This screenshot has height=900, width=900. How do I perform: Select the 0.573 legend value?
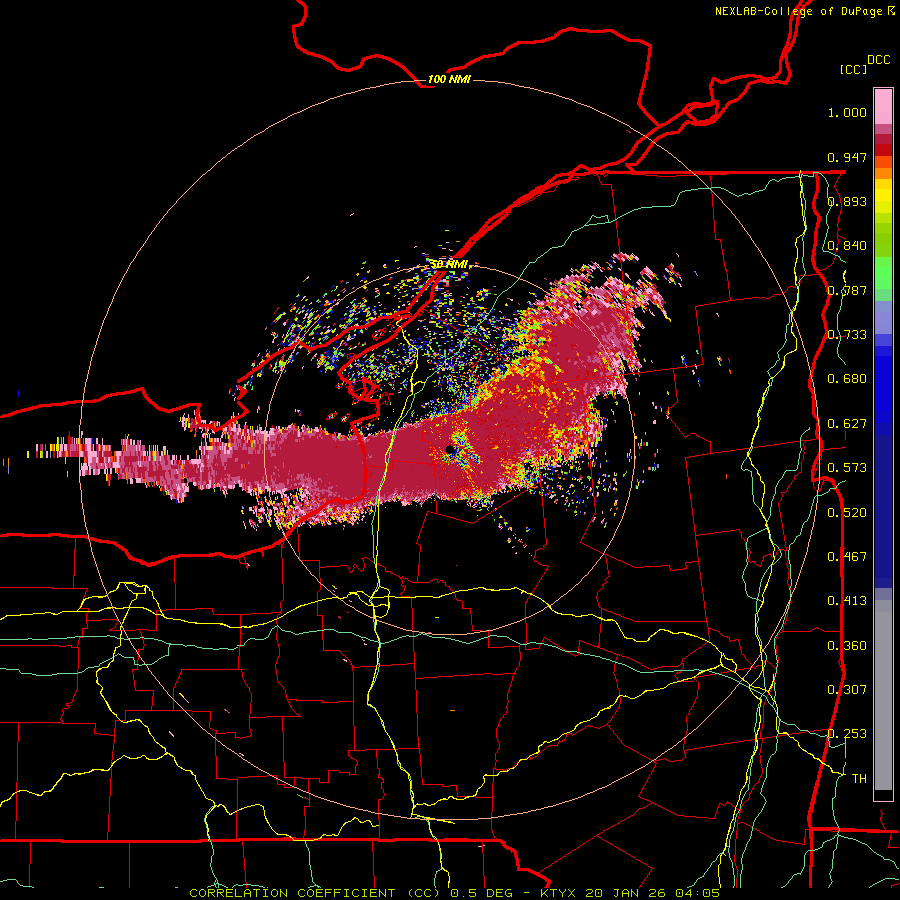847,468
